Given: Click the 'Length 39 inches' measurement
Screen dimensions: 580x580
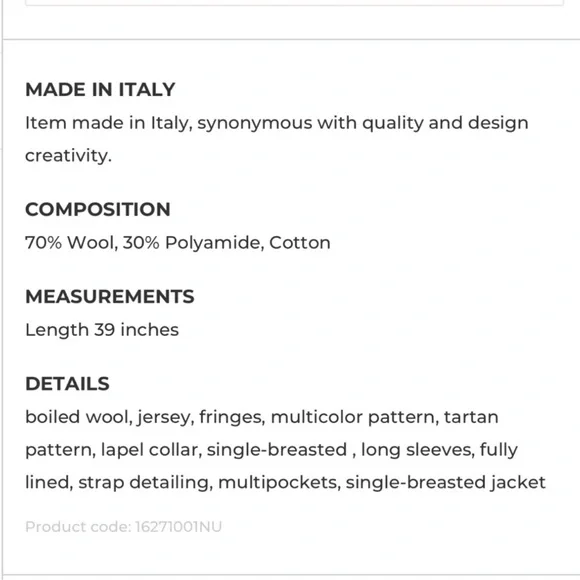Looking at the screenshot, I should 102,330.
